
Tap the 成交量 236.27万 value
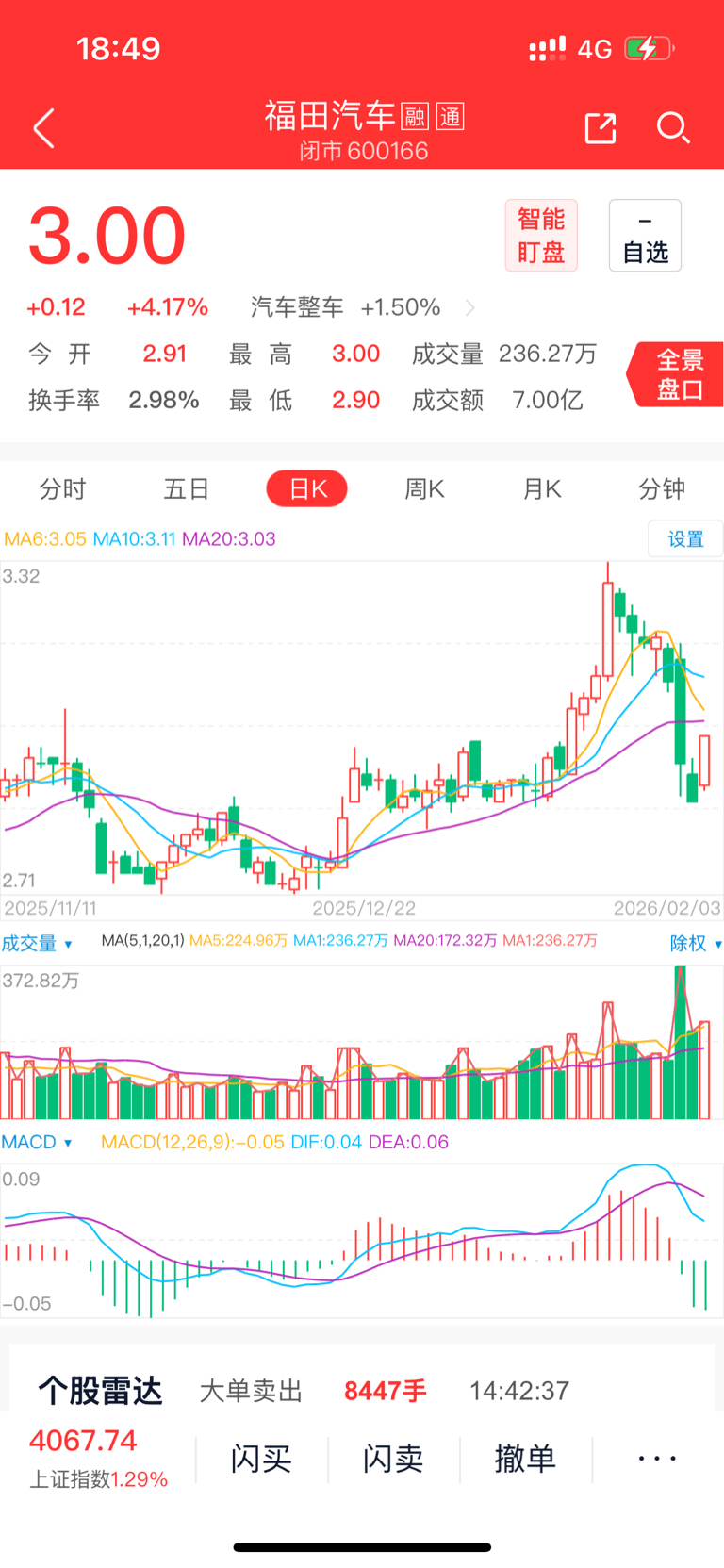tap(548, 354)
